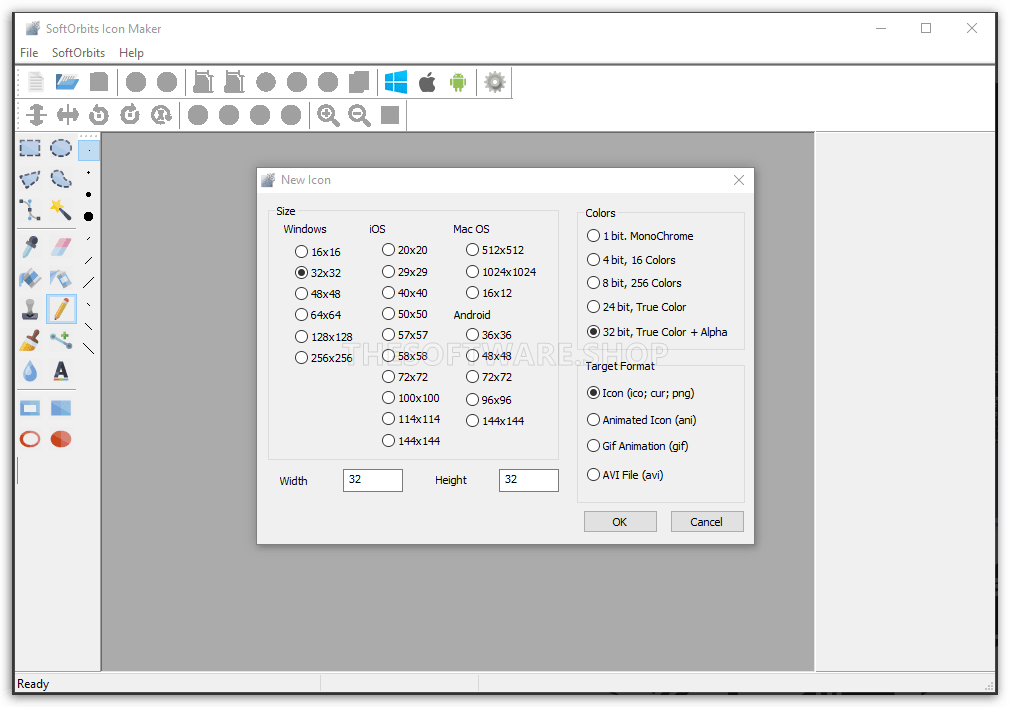Select the outlined rectangle shape tool

pos(30,408)
